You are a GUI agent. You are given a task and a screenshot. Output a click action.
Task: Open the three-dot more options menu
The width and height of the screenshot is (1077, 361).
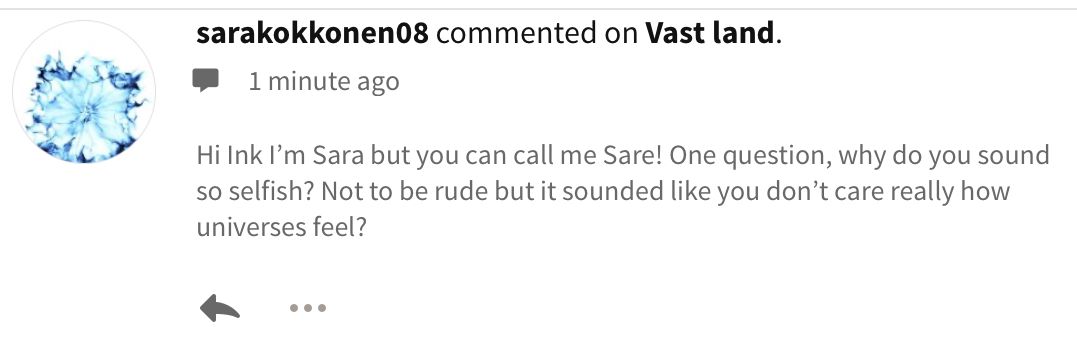[x=308, y=308]
